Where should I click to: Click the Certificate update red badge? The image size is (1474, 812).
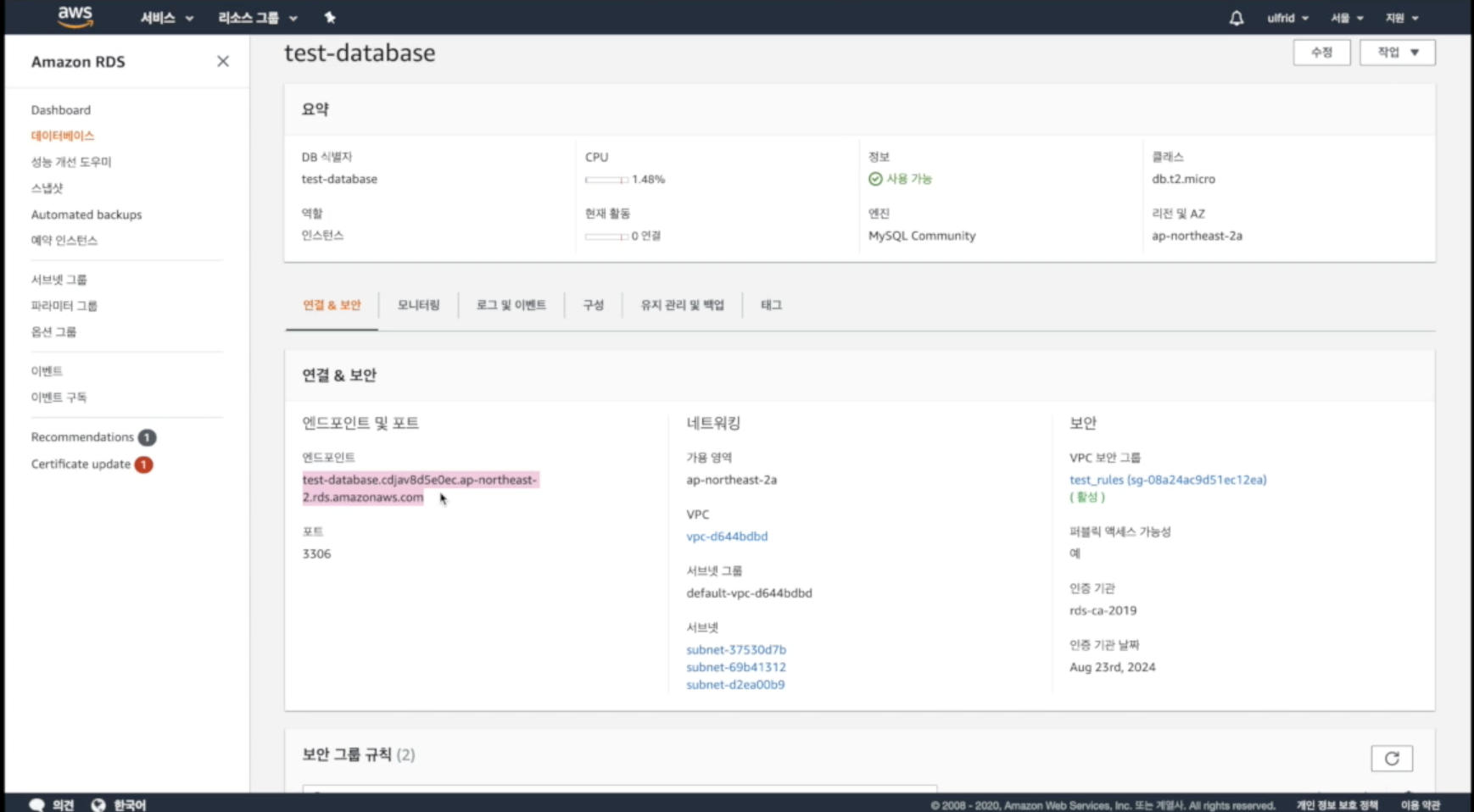144,464
